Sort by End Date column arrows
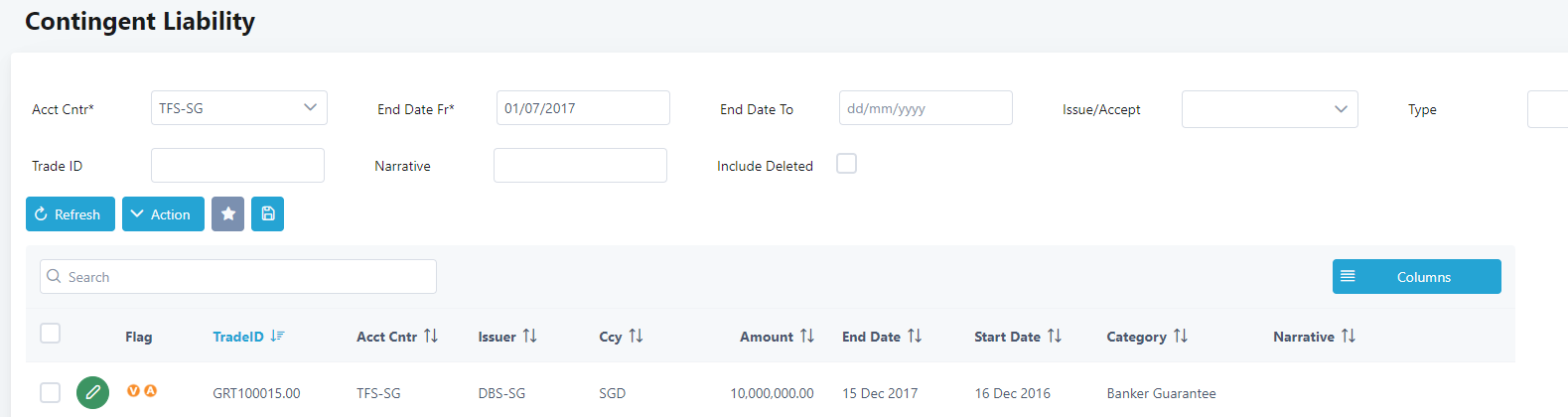 [915, 337]
